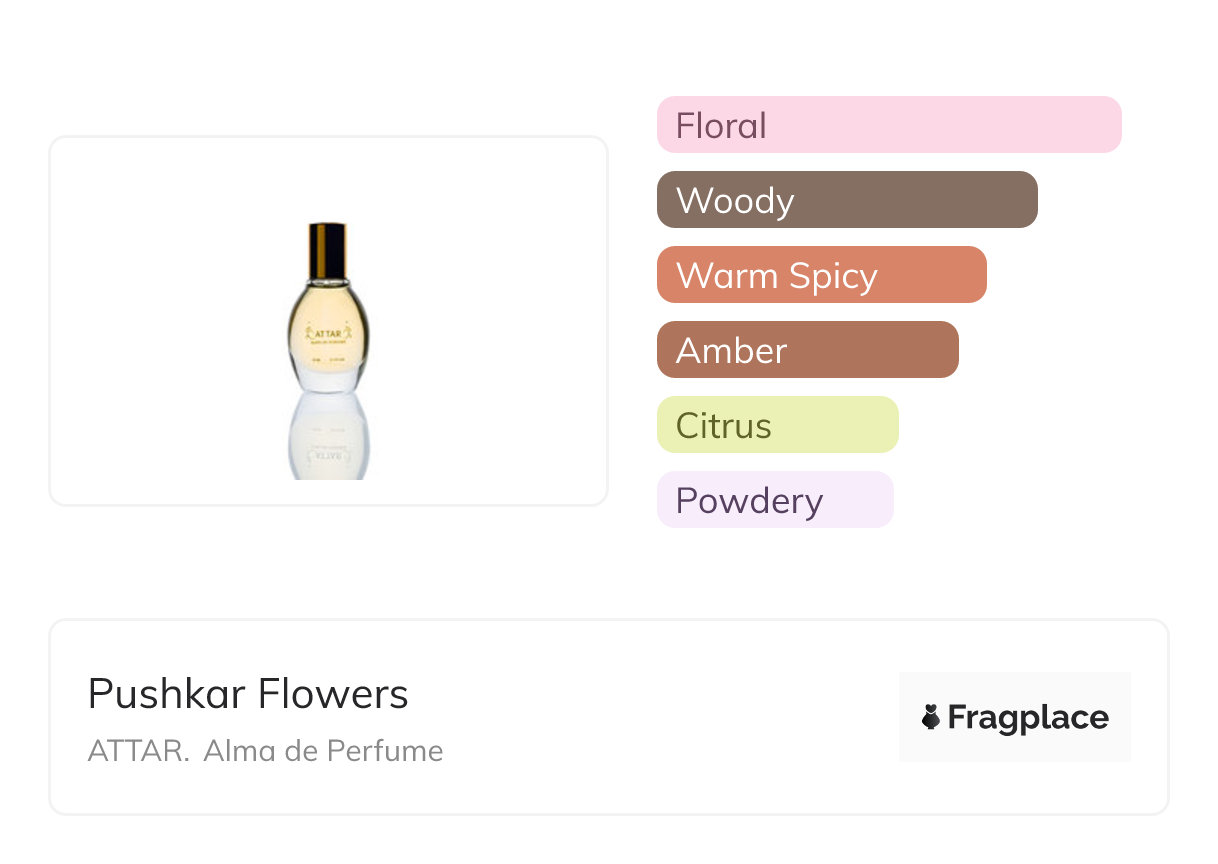Click the clear glass base of the bottle
Screen dimensions: 1218x864
[328, 378]
